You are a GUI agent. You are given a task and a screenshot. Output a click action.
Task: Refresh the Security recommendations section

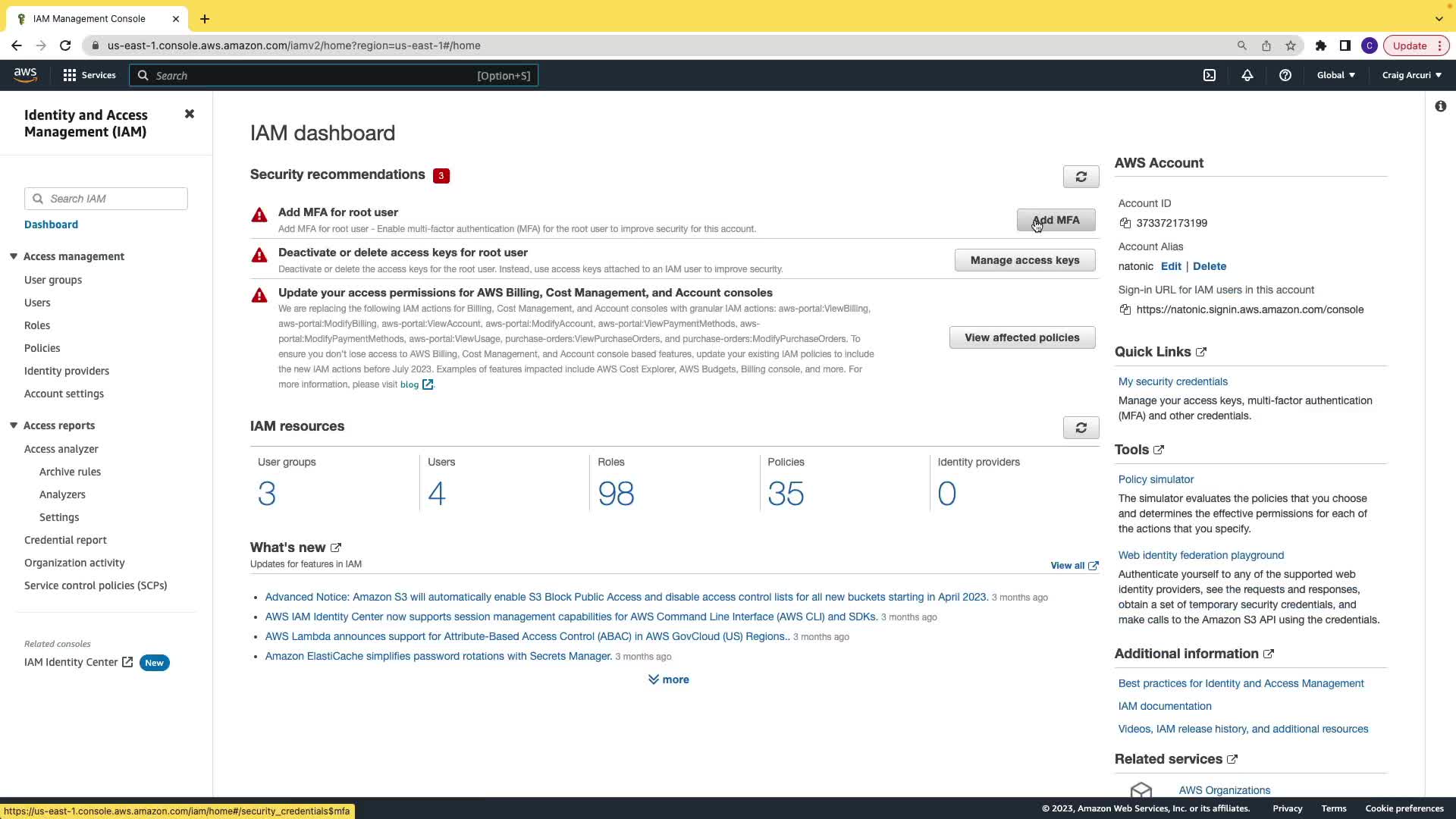click(1081, 177)
